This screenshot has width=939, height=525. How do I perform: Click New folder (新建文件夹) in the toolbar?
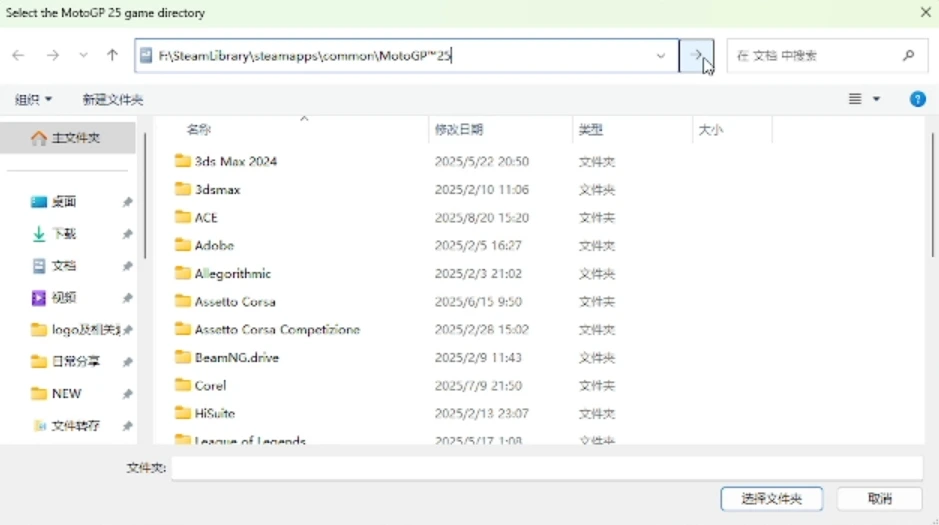pos(112,100)
